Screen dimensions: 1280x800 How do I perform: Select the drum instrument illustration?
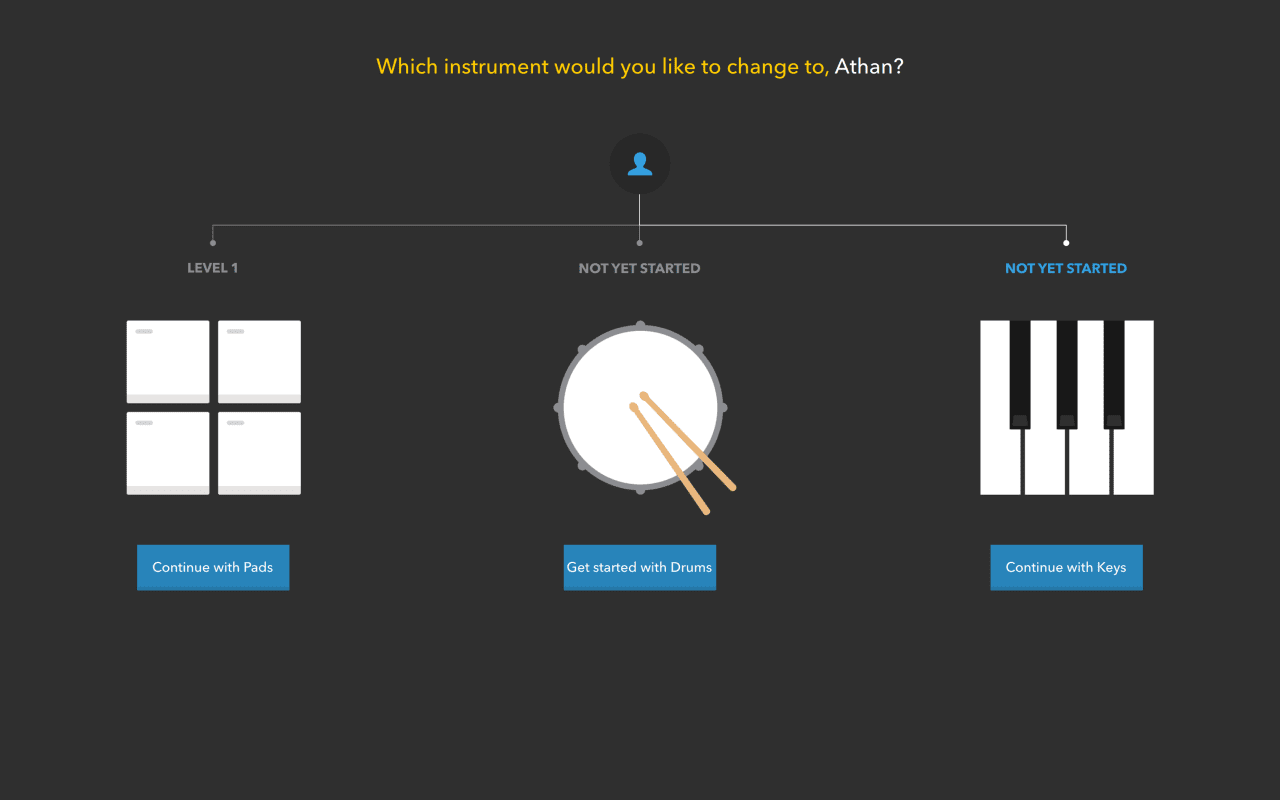[x=640, y=407]
